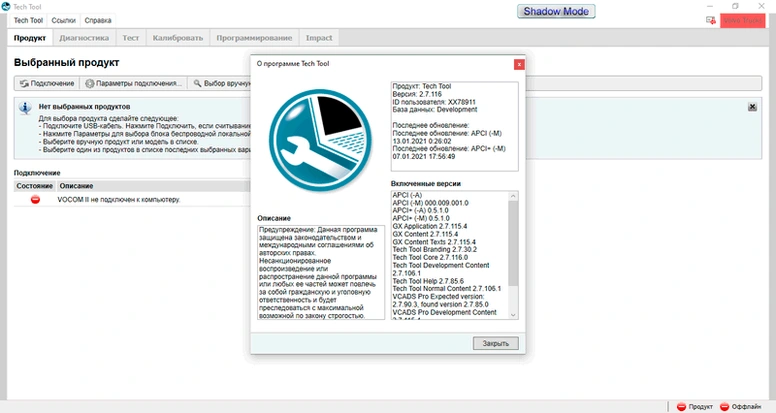Click the Tech Tool wrench-laptop logo

tap(320, 141)
